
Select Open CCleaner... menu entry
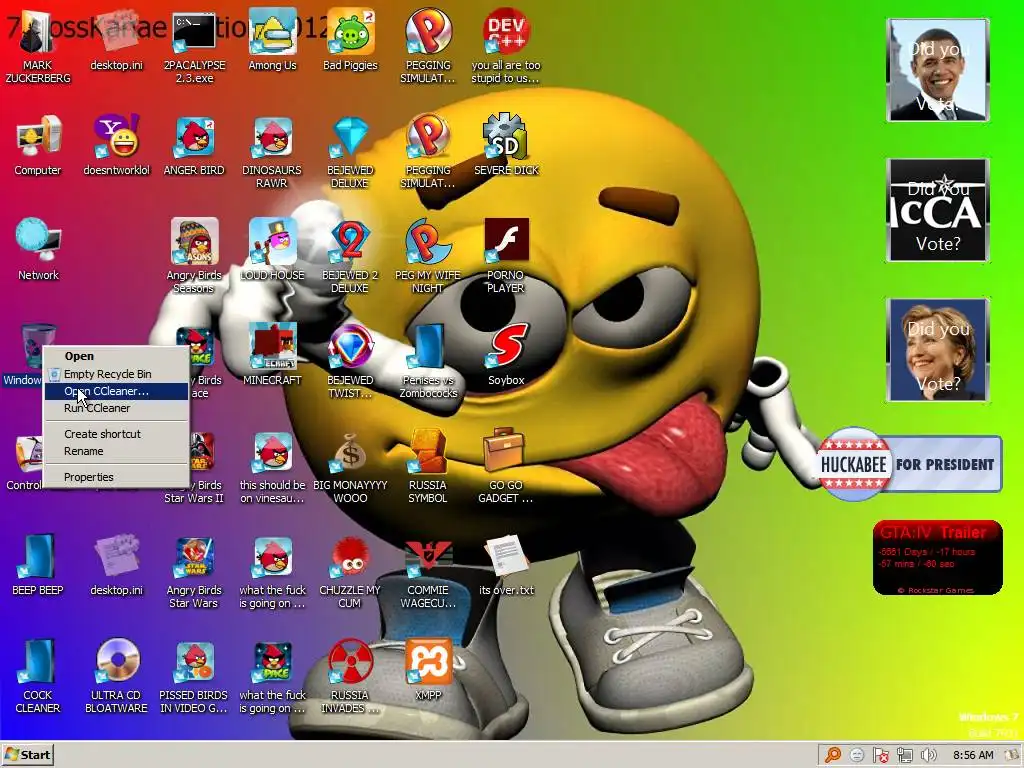(116, 391)
